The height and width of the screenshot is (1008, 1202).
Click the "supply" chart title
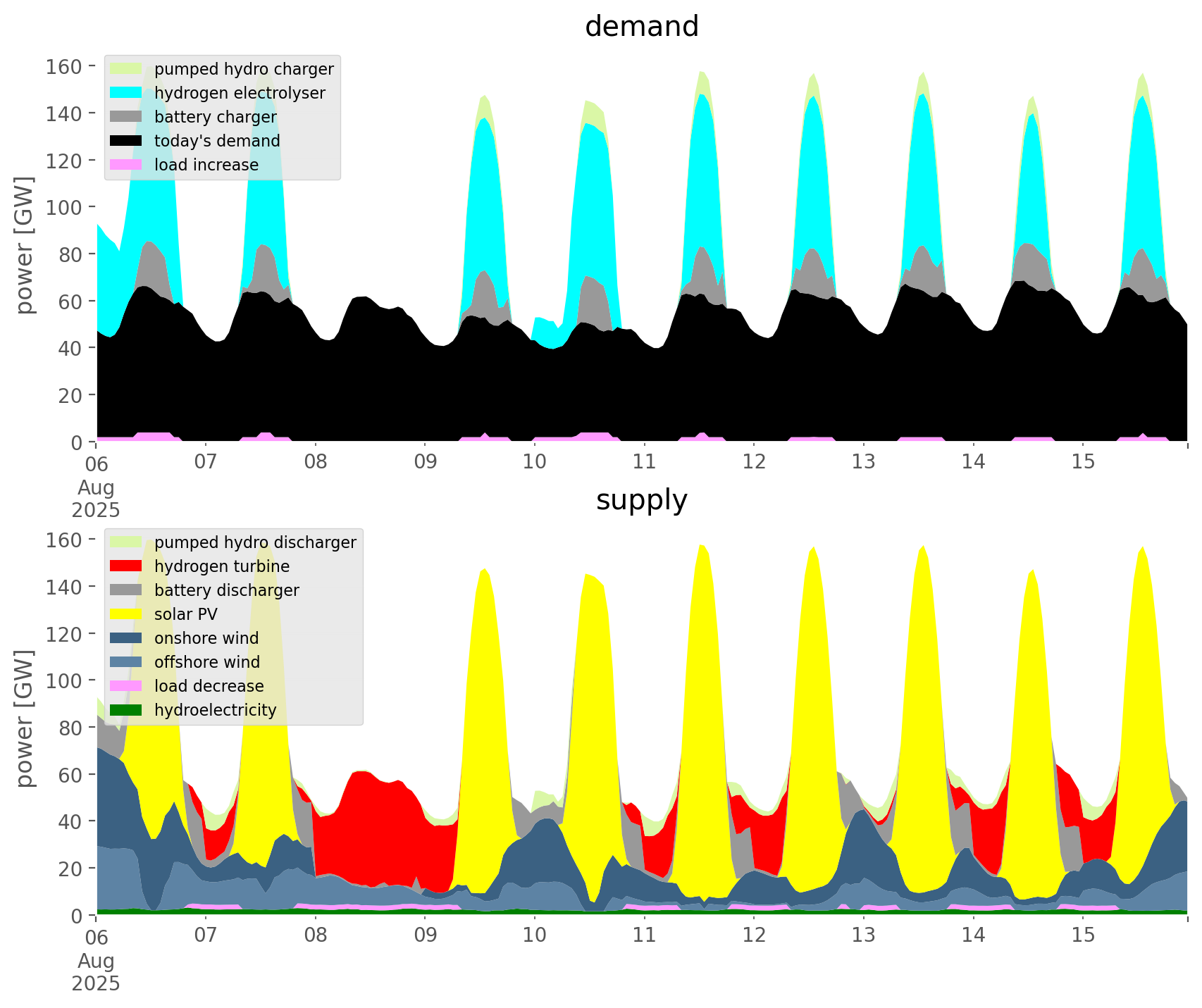(x=641, y=500)
